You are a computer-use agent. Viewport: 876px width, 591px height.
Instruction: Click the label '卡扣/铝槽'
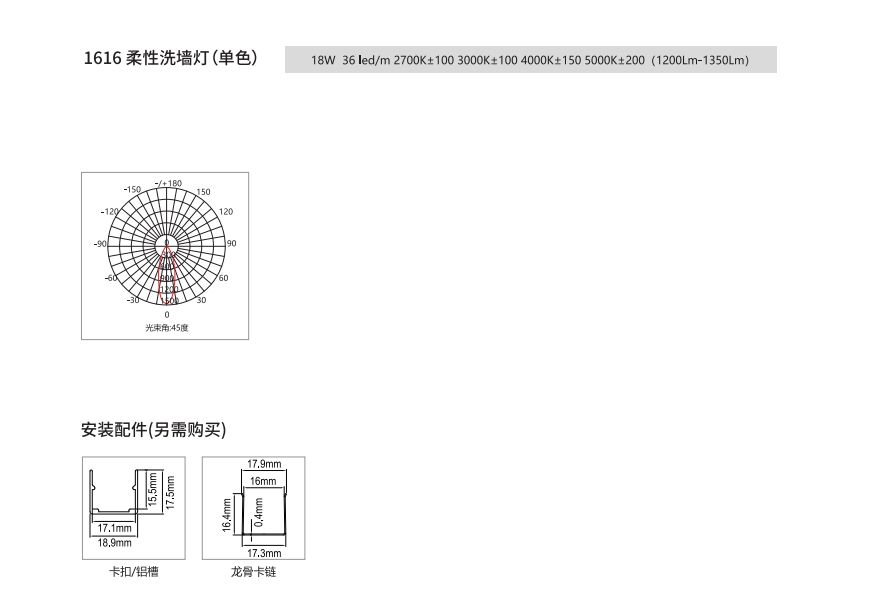click(134, 571)
